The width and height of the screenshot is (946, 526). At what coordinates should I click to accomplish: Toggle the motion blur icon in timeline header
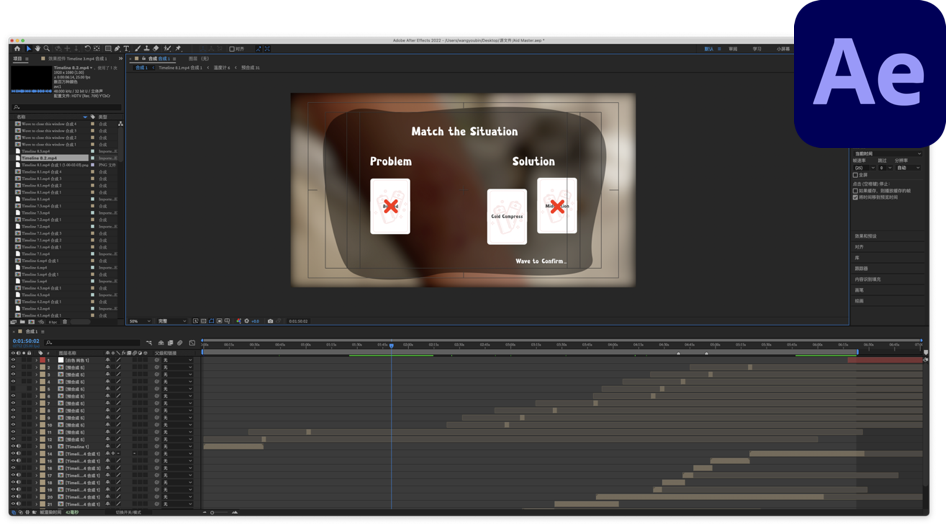coord(180,343)
